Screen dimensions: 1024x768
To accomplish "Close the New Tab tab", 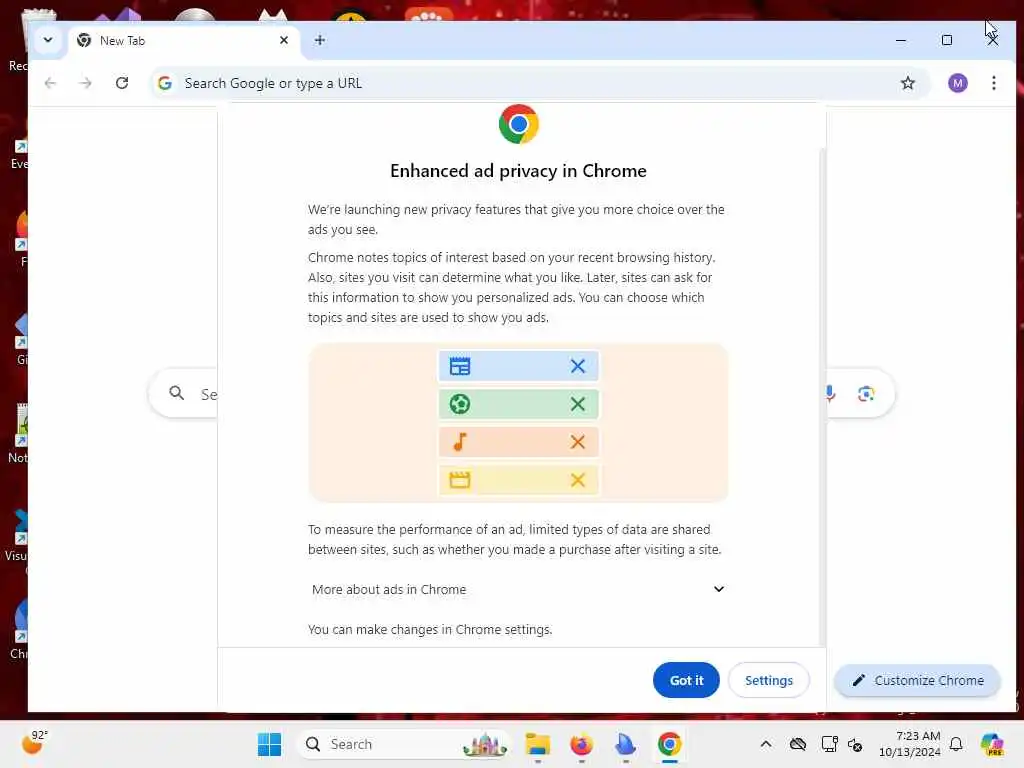I will pyautogui.click(x=283, y=40).
